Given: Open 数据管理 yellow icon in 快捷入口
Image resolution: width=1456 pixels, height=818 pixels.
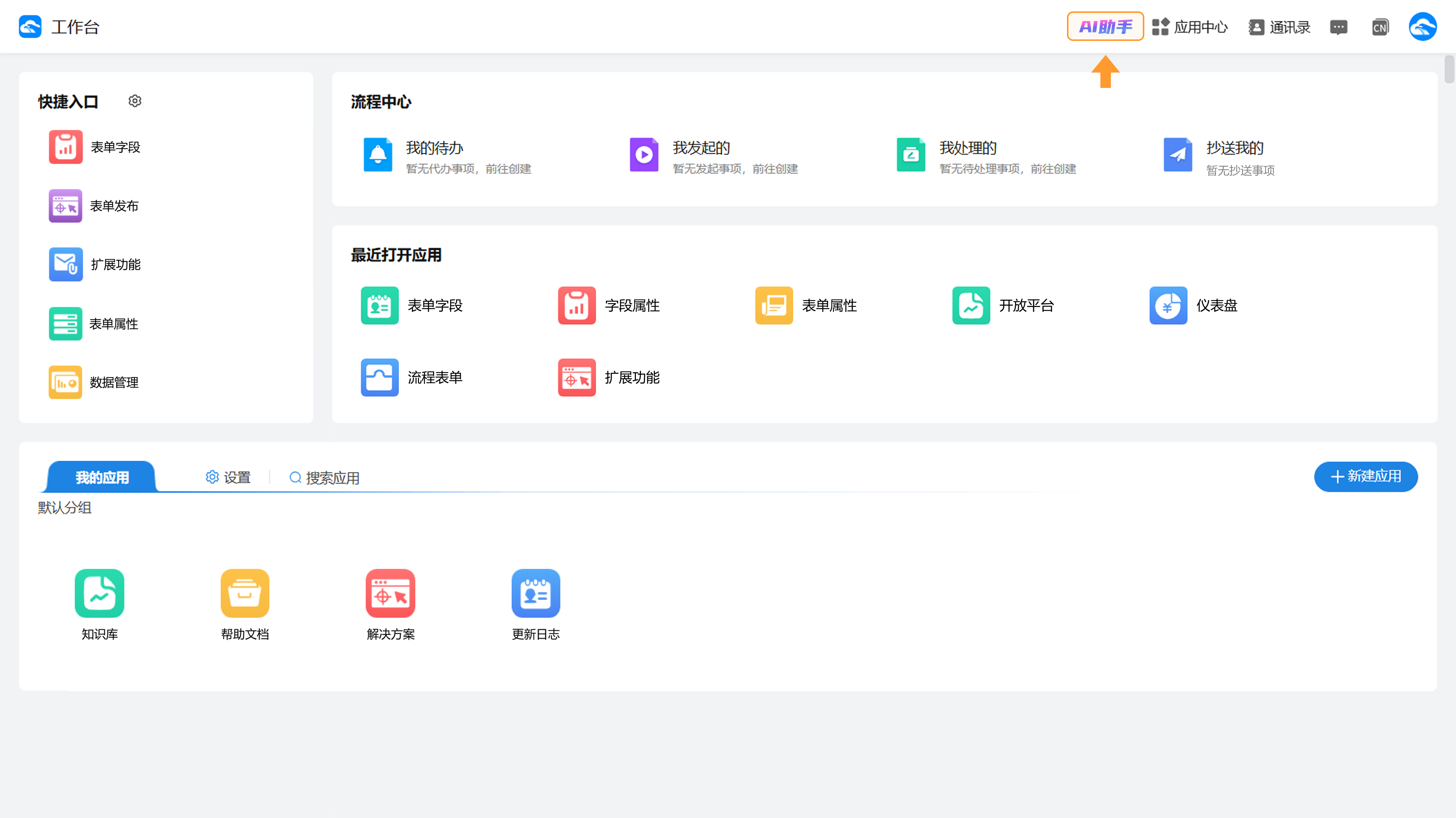Looking at the screenshot, I should click(x=66, y=382).
